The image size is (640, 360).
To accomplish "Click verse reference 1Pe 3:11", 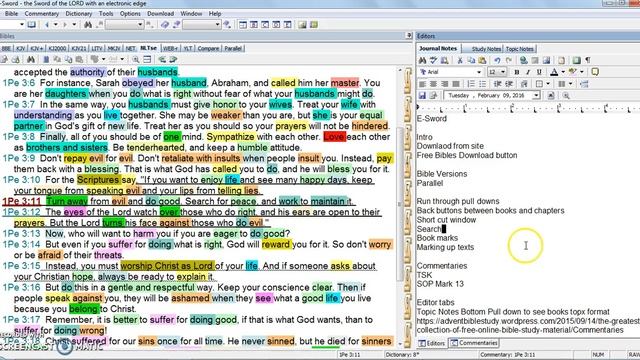I will tap(22, 201).
